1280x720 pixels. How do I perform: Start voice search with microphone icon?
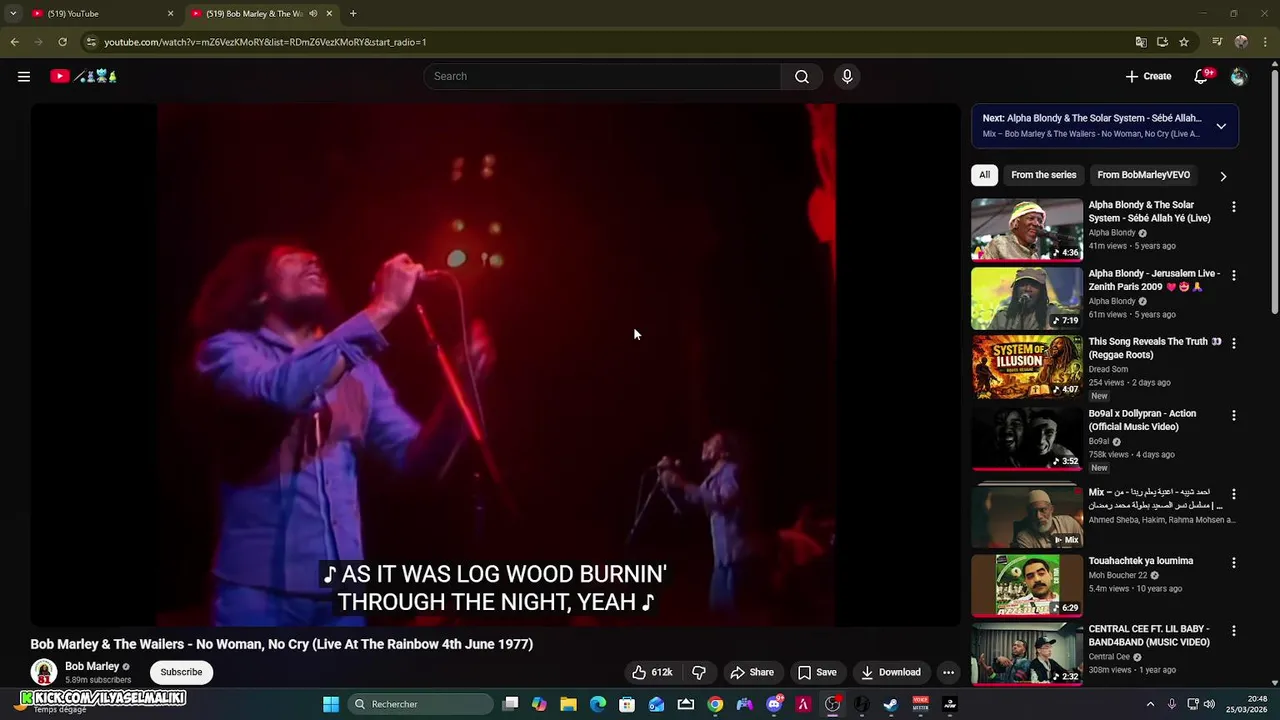[x=847, y=76]
